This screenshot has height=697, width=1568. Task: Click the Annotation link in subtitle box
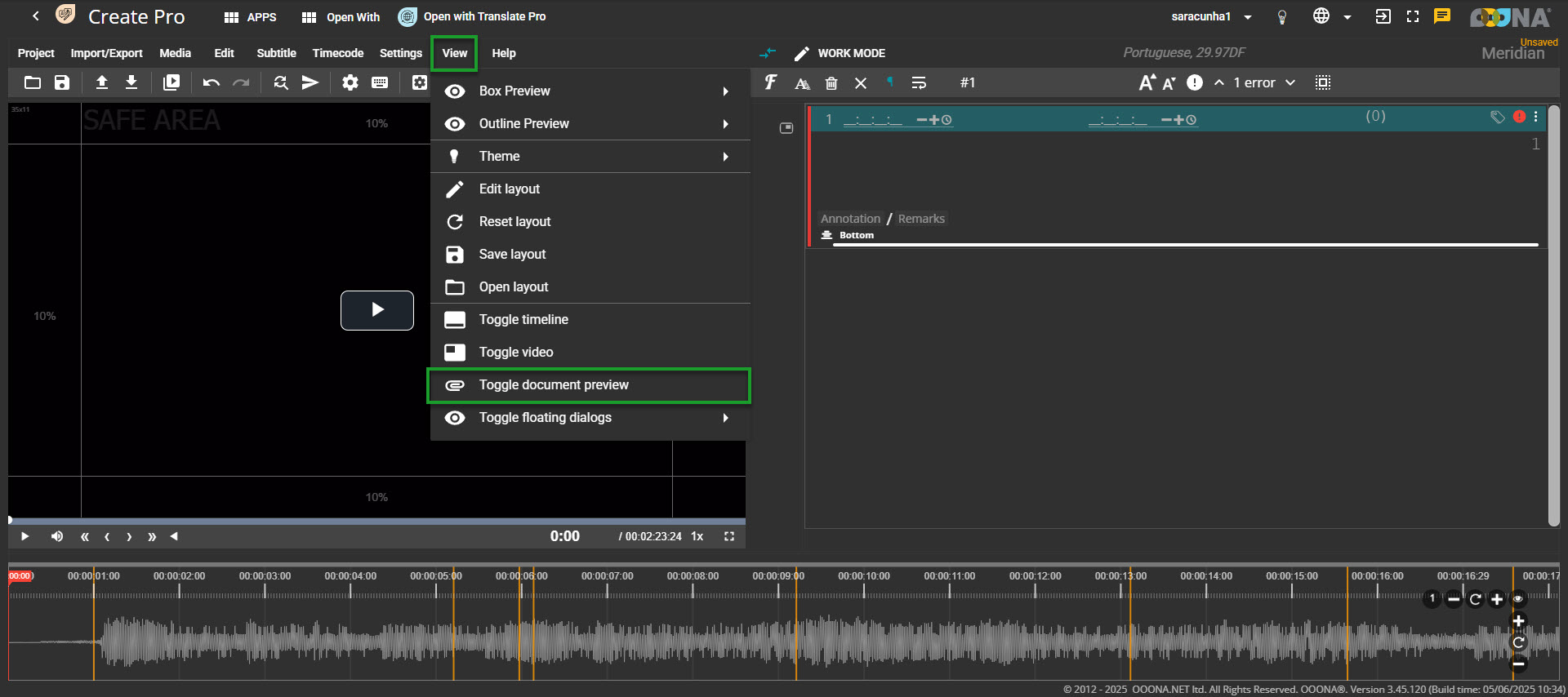[x=850, y=219]
